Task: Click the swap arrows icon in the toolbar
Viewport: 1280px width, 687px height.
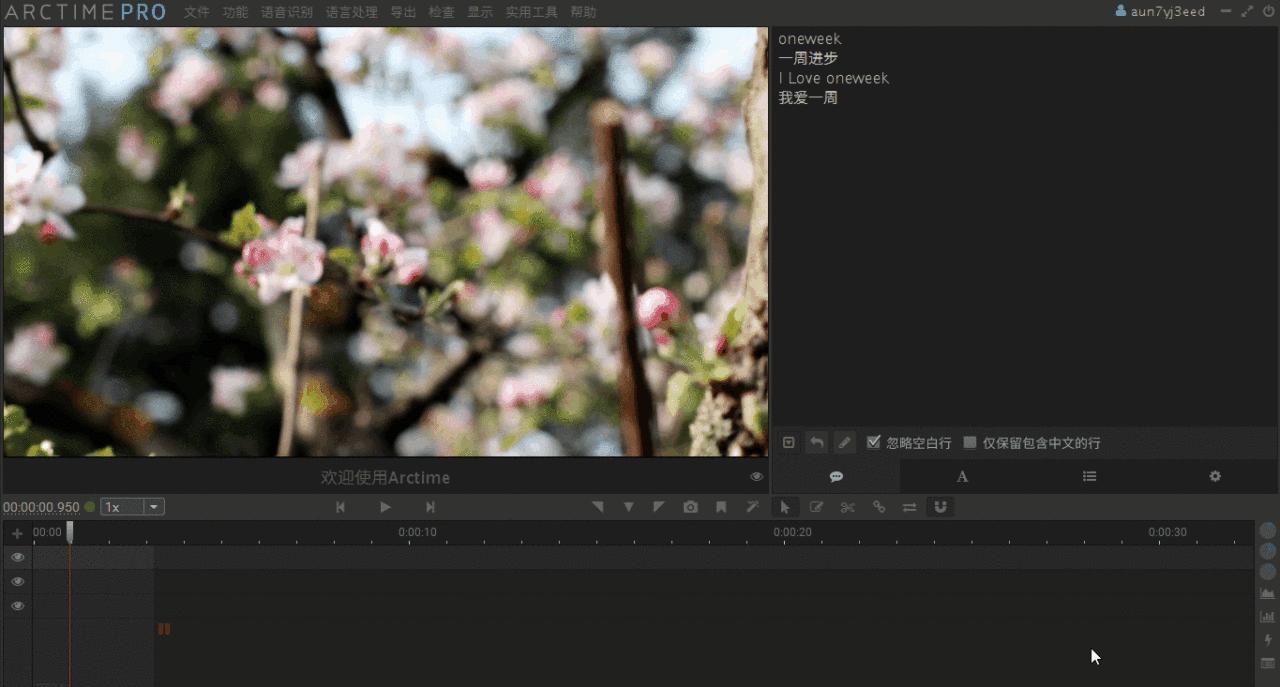Action: (909, 507)
